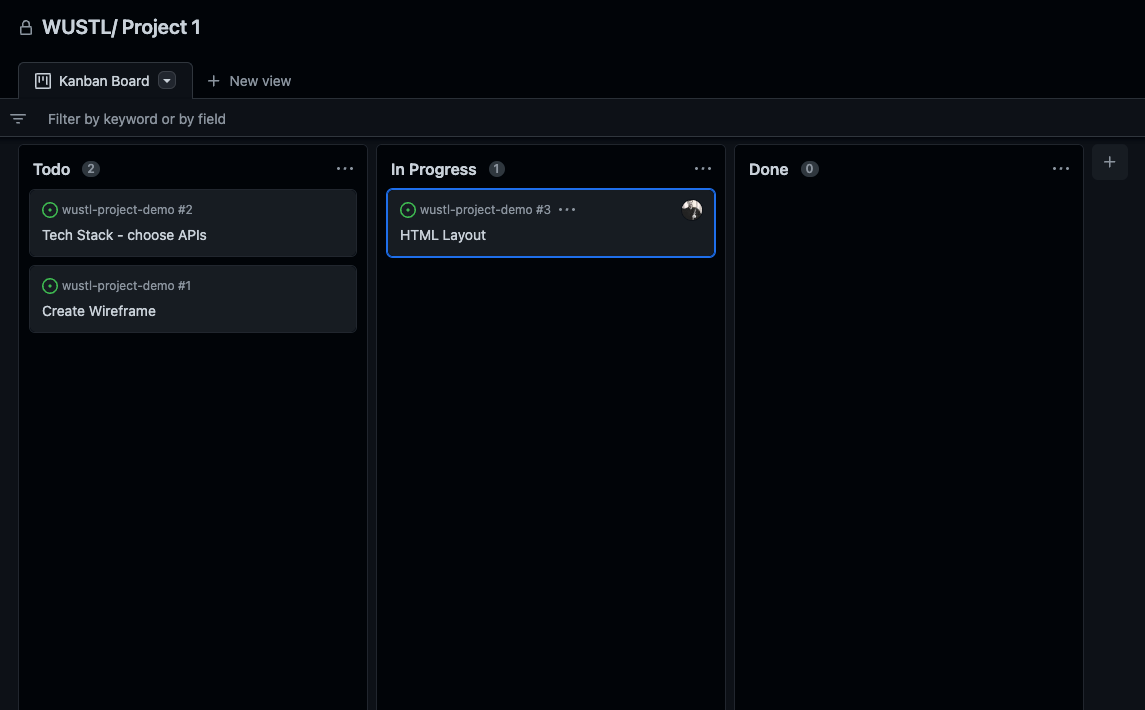Click the Todo item count badge
Viewport: 1145px width, 710px height.
(x=91, y=169)
